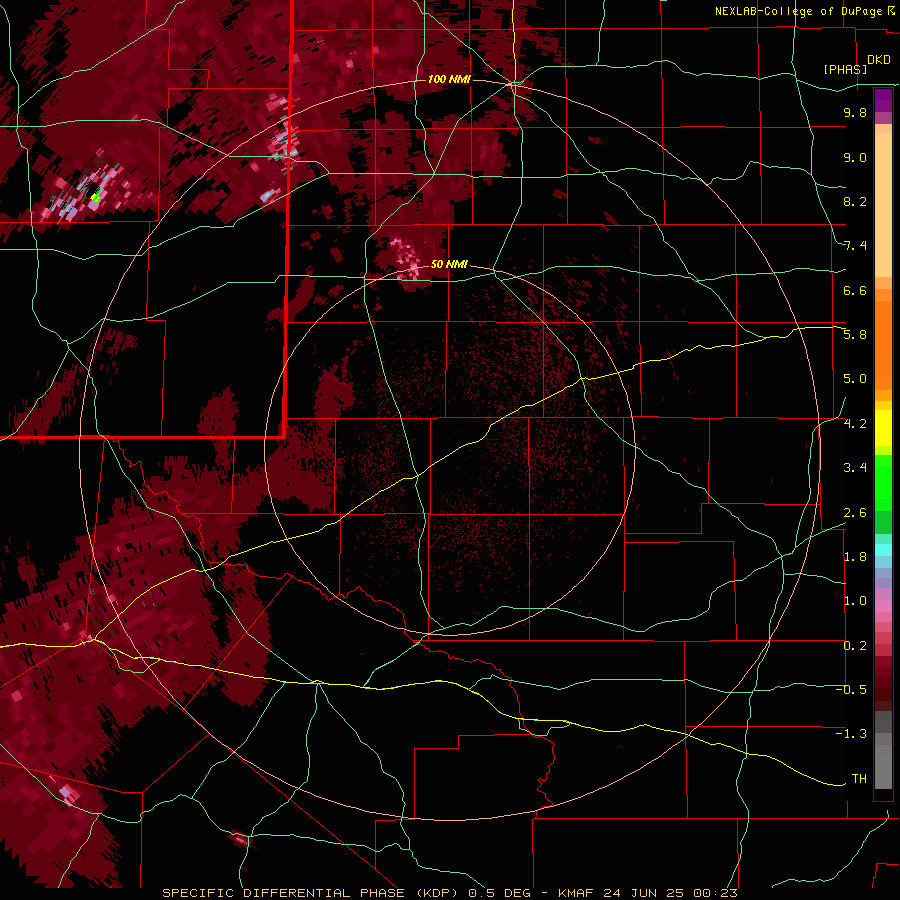Click the yellow segment of the color bar
The width and height of the screenshot is (900, 900).
point(883,428)
